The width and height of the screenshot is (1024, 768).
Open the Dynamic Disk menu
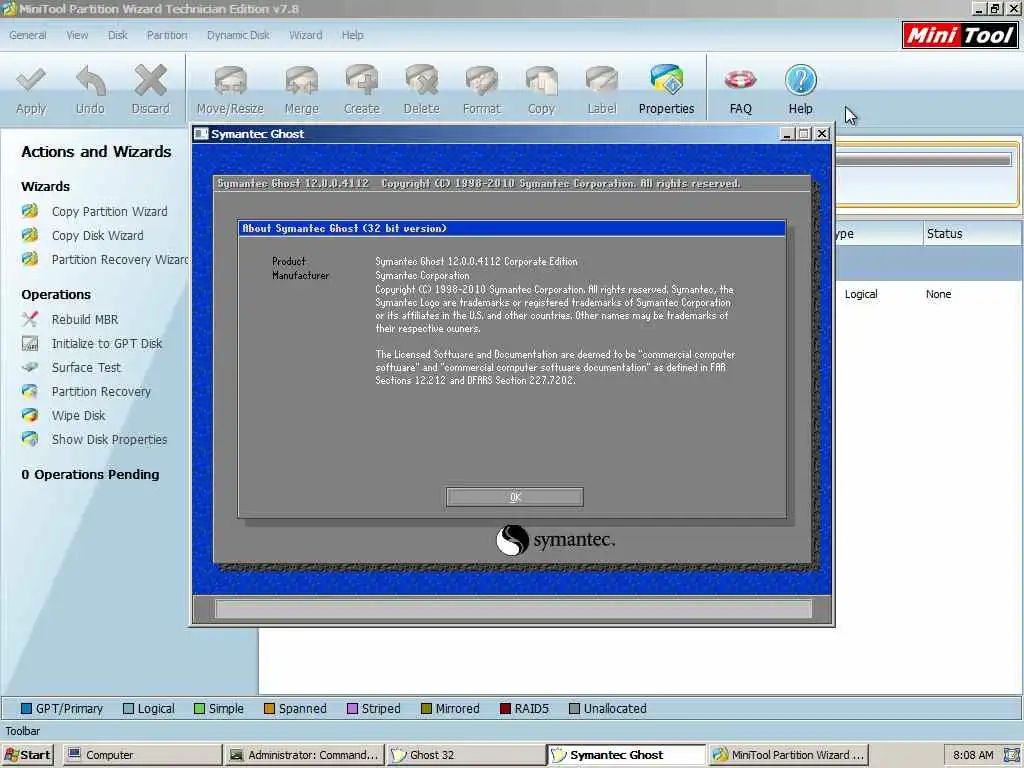click(x=238, y=35)
